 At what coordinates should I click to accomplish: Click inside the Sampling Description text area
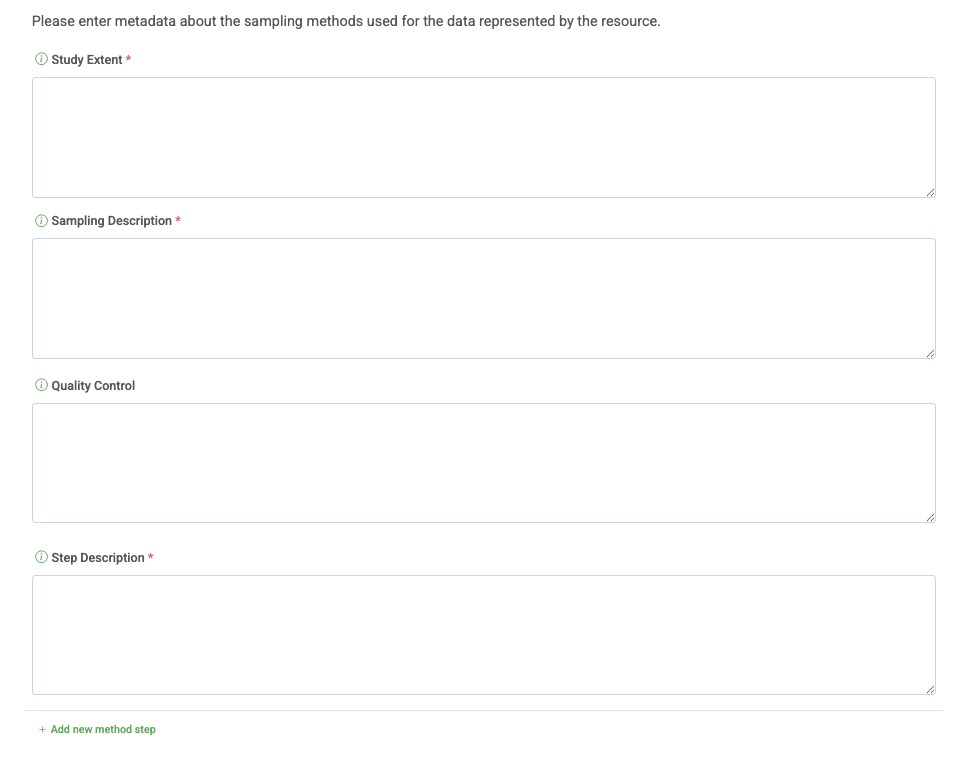tap(484, 298)
